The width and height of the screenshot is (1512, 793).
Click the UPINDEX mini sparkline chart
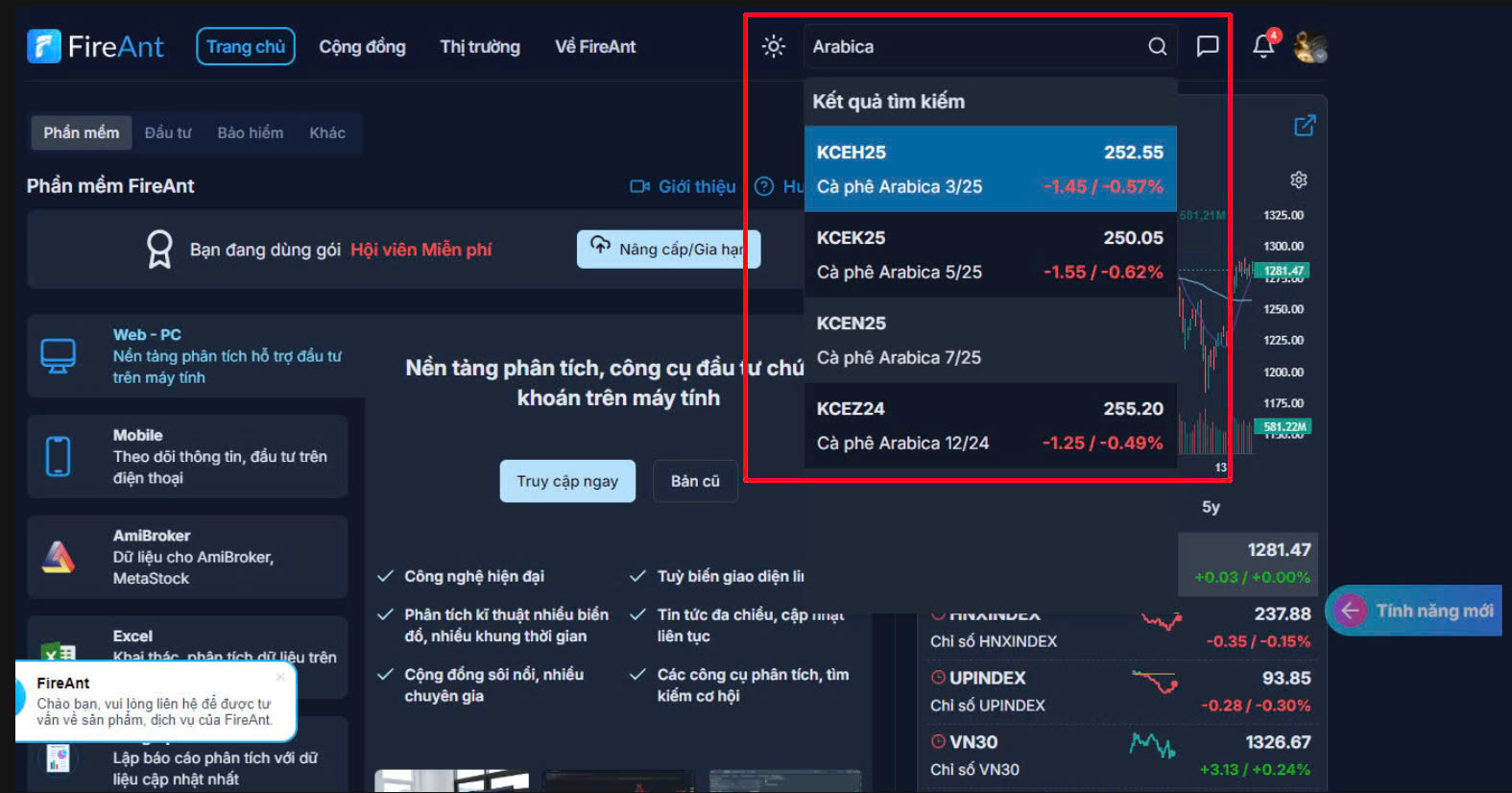coord(1155,681)
